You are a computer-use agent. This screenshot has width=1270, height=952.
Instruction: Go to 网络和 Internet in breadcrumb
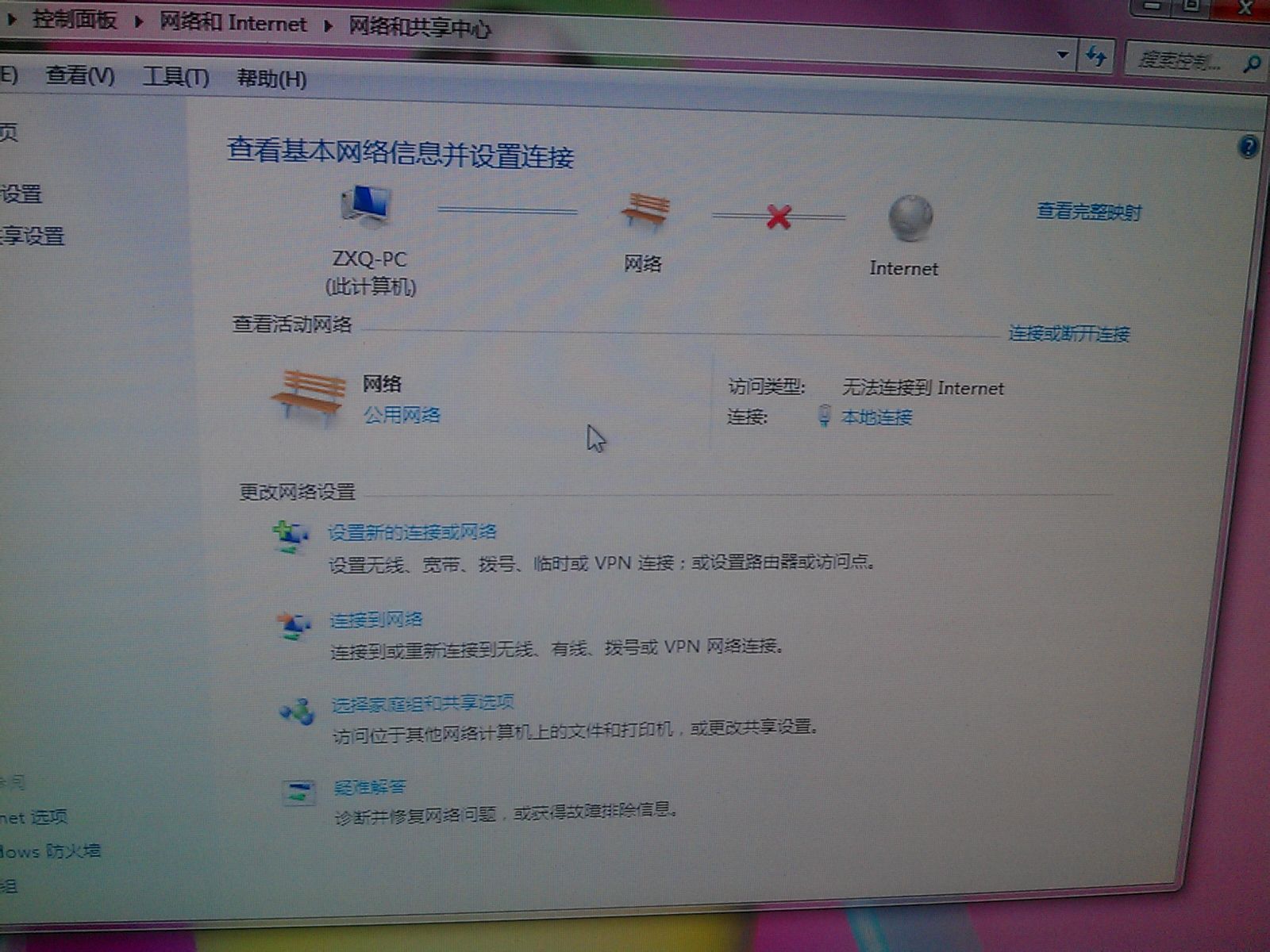pos(233,22)
